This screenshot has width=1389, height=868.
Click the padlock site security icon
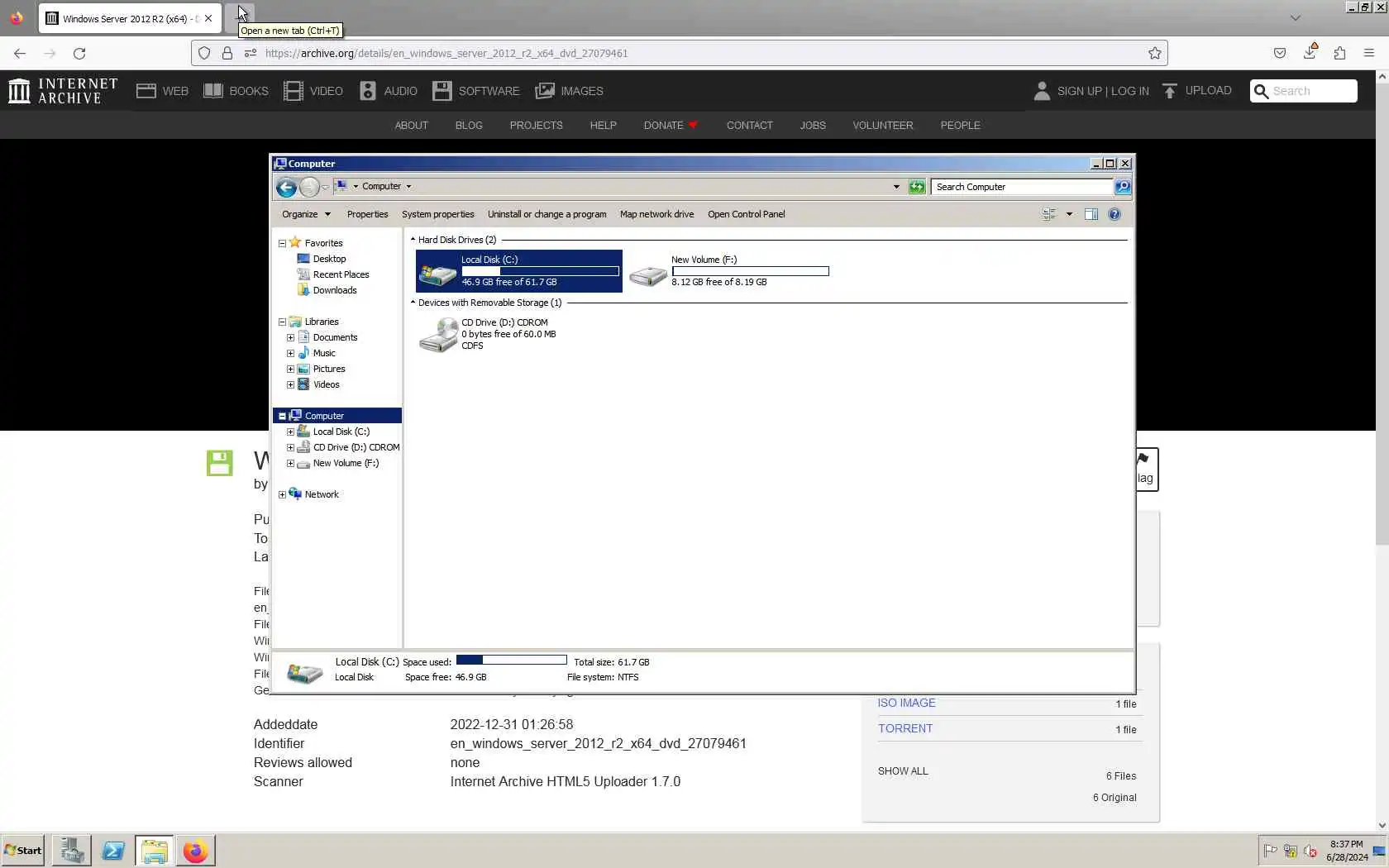point(227,53)
